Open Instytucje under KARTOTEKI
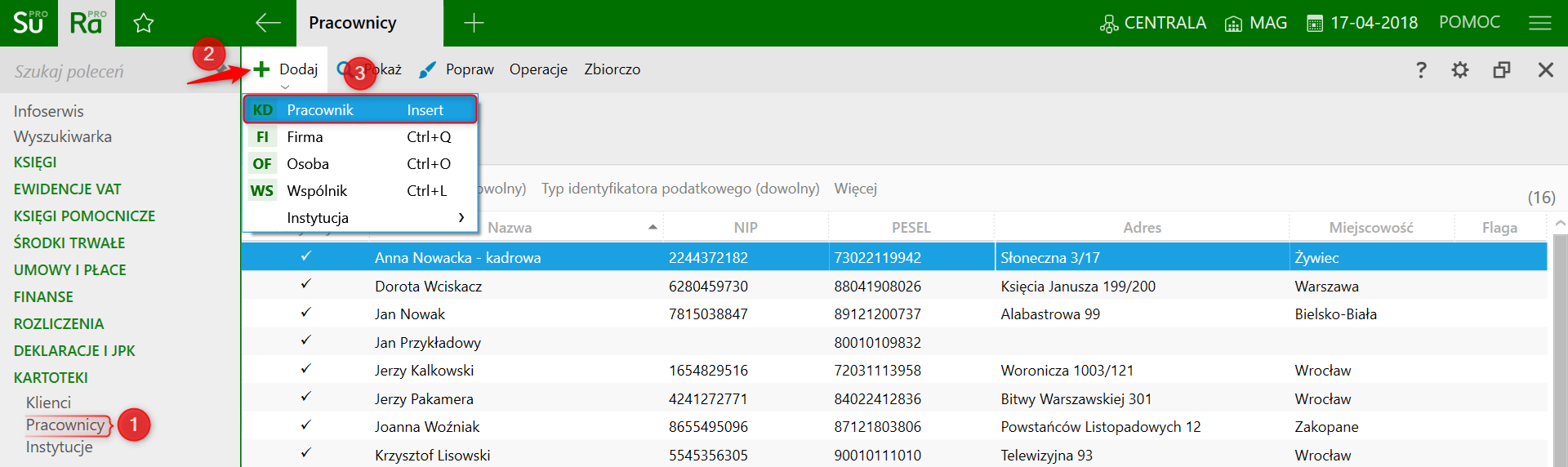The width and height of the screenshot is (1568, 467). (x=59, y=447)
